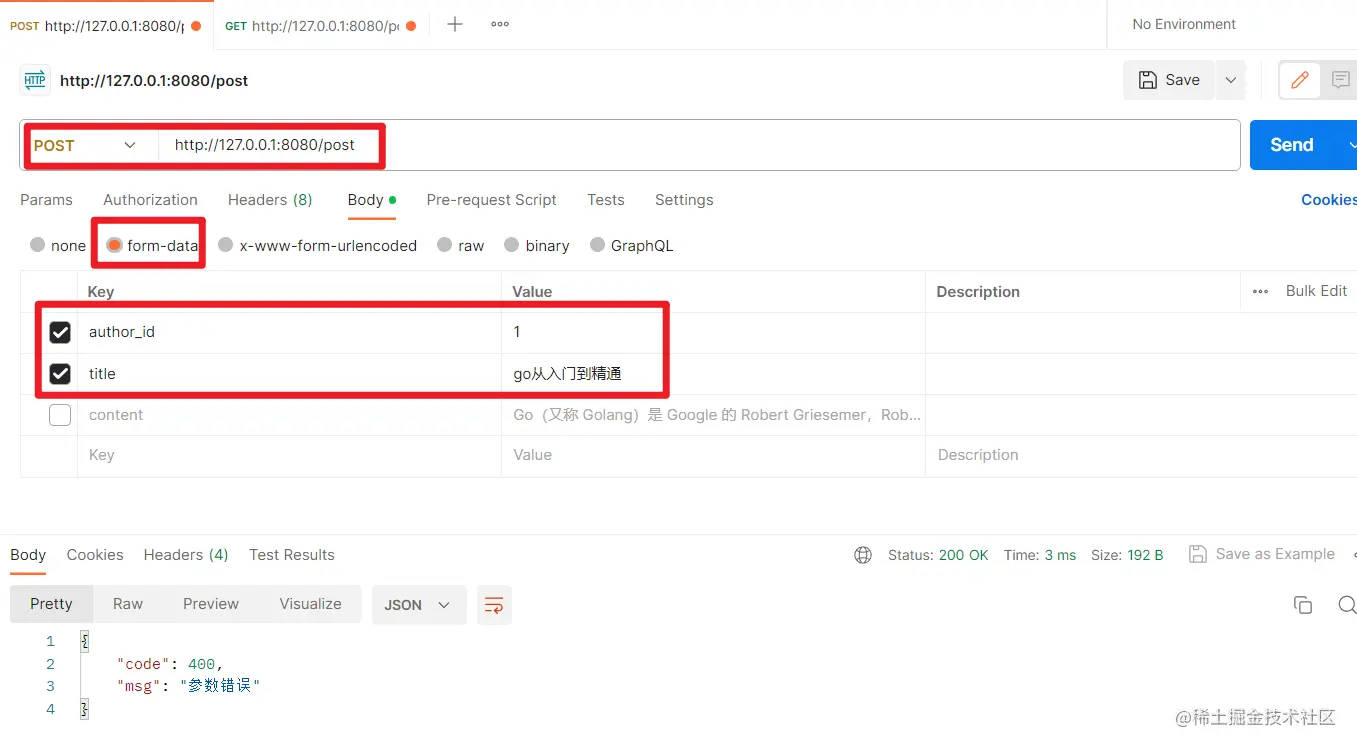The height and width of the screenshot is (749, 1357).
Task: Show the response Cookies tab
Action: [95, 555]
